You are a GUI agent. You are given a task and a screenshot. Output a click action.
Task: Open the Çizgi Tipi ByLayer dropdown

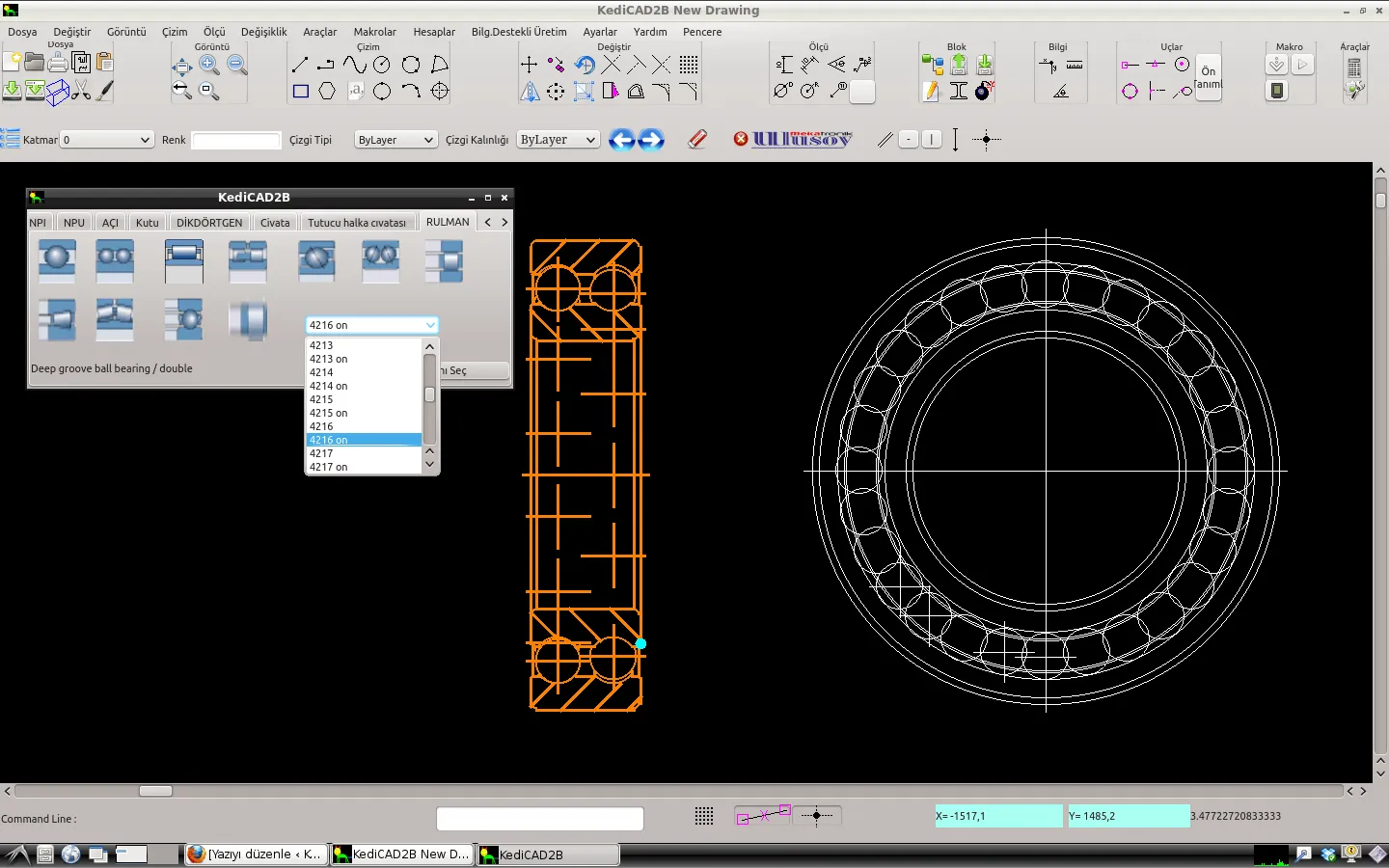pyautogui.click(x=395, y=139)
